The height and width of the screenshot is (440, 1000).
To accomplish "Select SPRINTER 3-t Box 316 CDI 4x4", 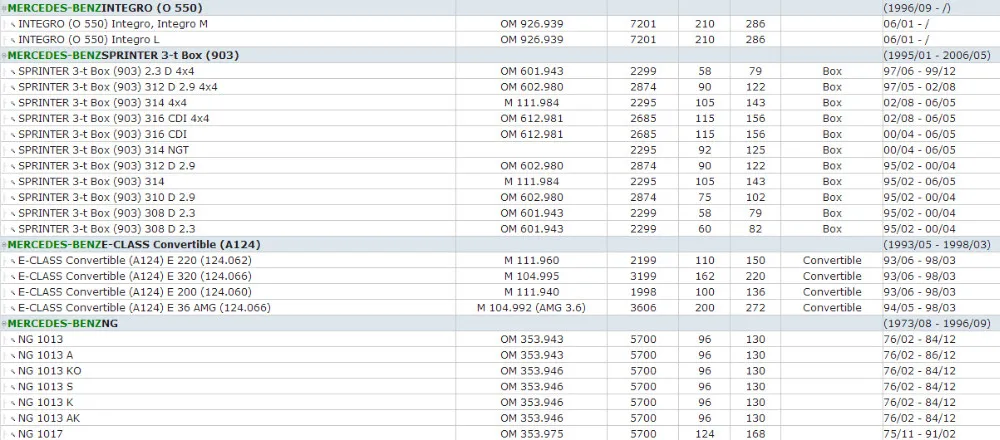I will tap(114, 119).
